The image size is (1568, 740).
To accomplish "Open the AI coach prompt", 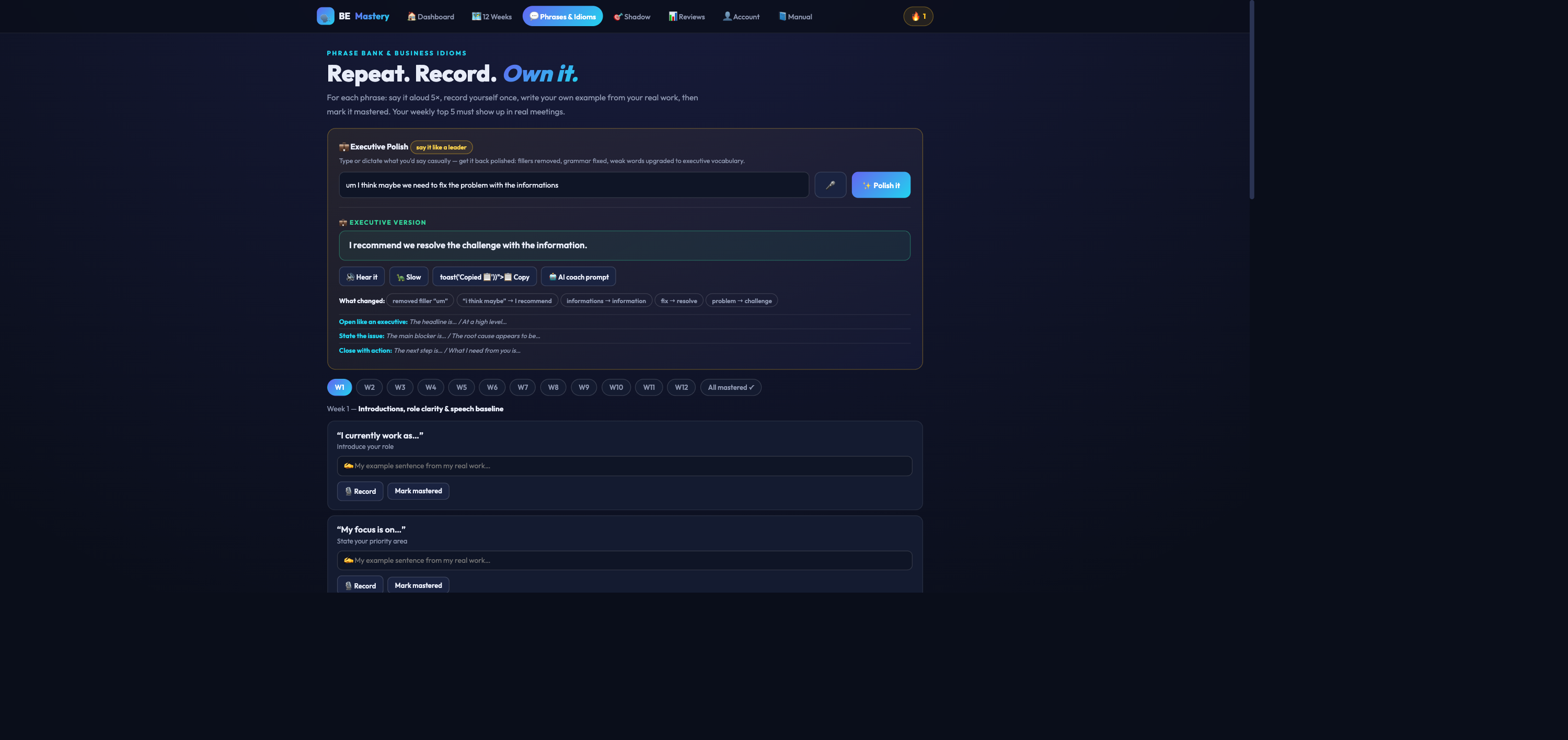I will point(578,277).
